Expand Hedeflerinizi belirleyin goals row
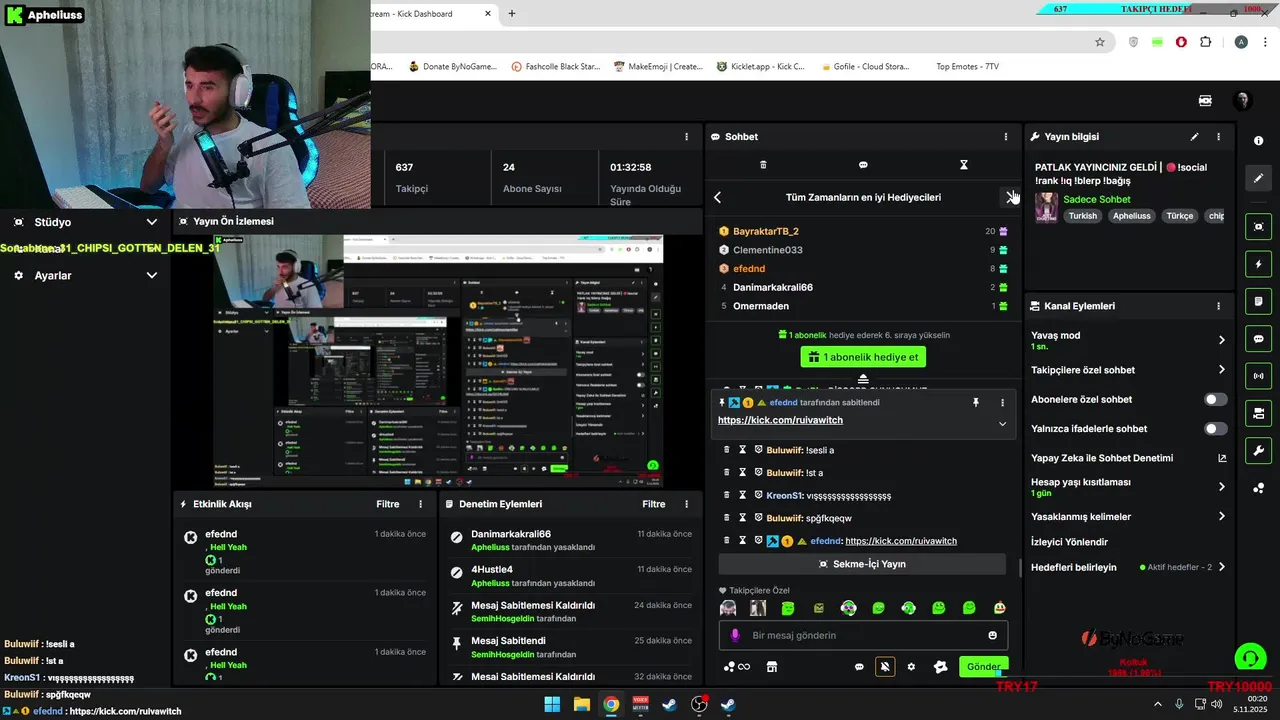Viewport: 1280px width, 720px height. (1221, 567)
